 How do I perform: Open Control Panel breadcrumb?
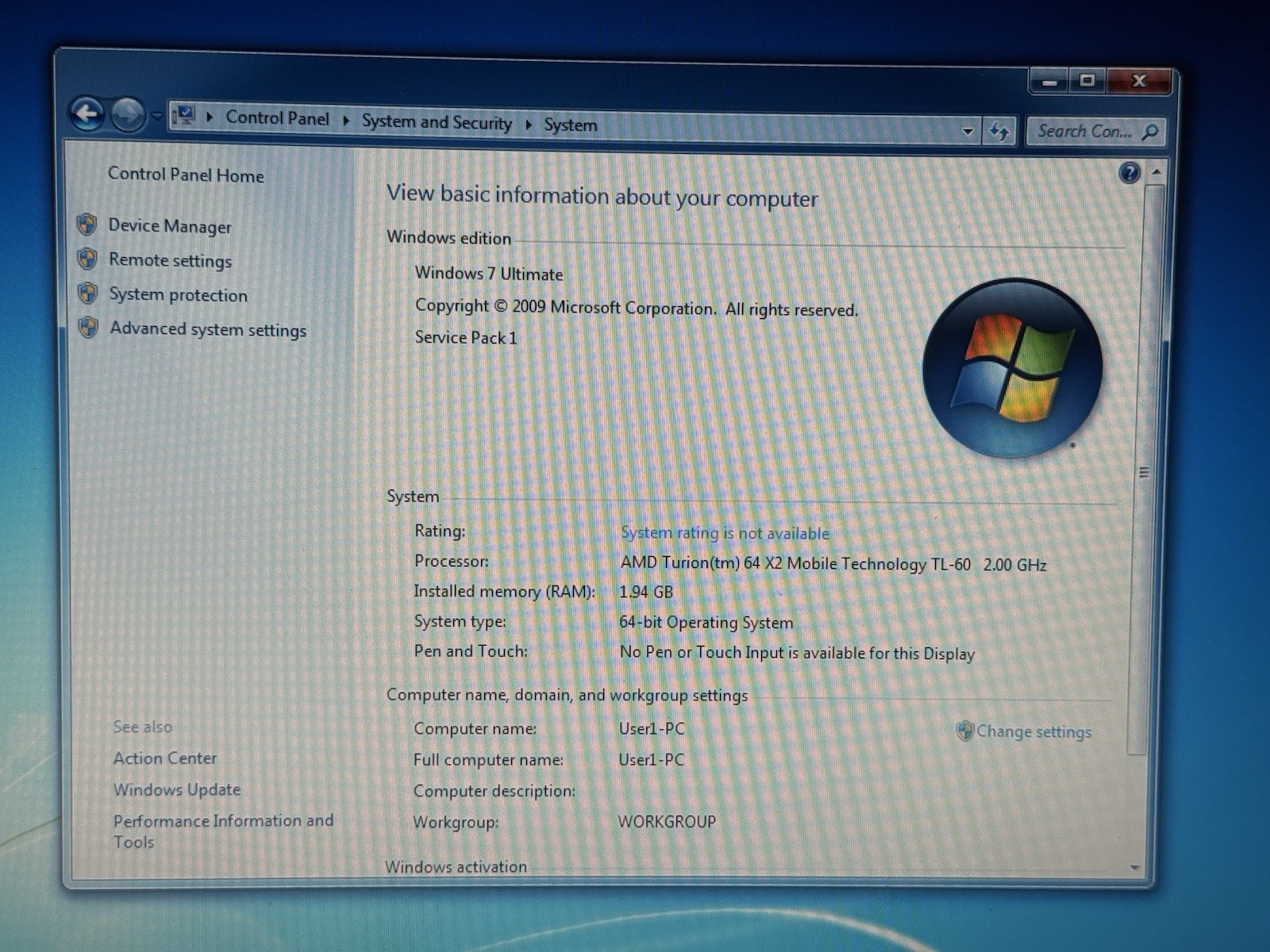pos(277,118)
